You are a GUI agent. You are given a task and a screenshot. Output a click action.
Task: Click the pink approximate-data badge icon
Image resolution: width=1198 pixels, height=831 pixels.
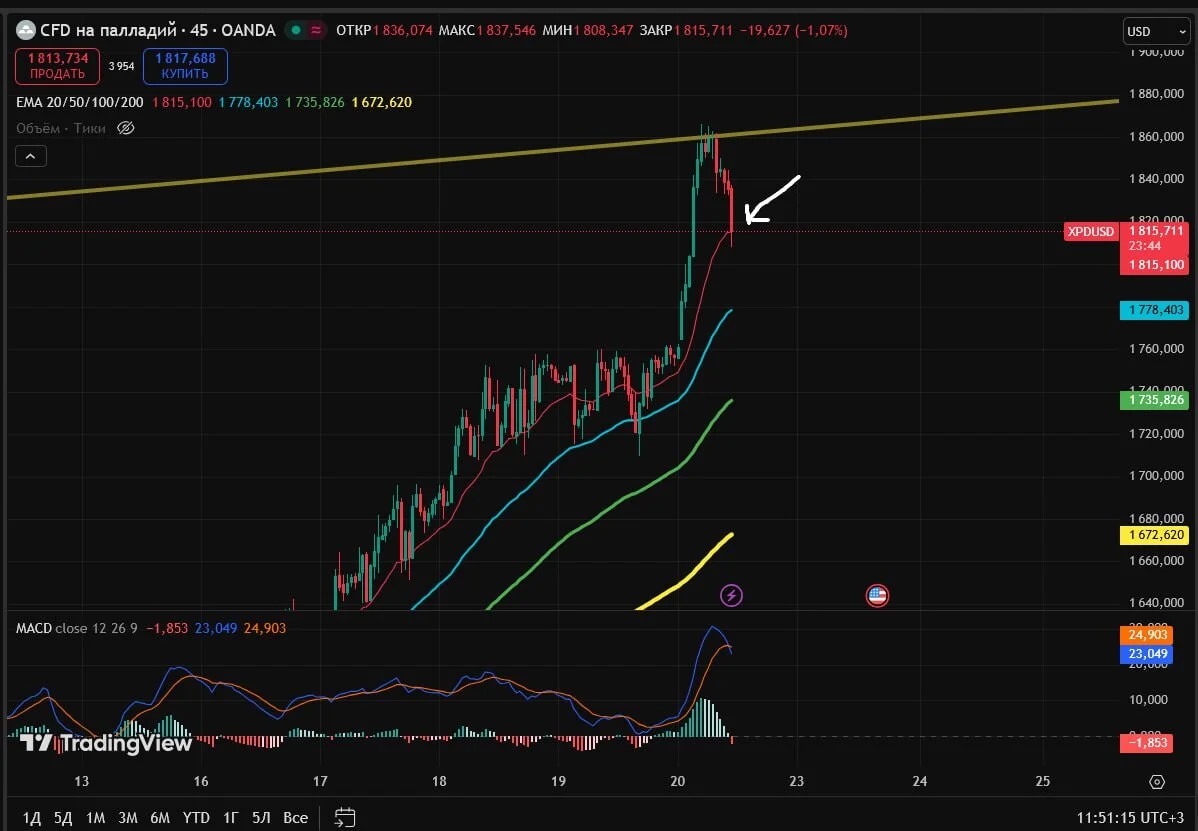pos(316,31)
